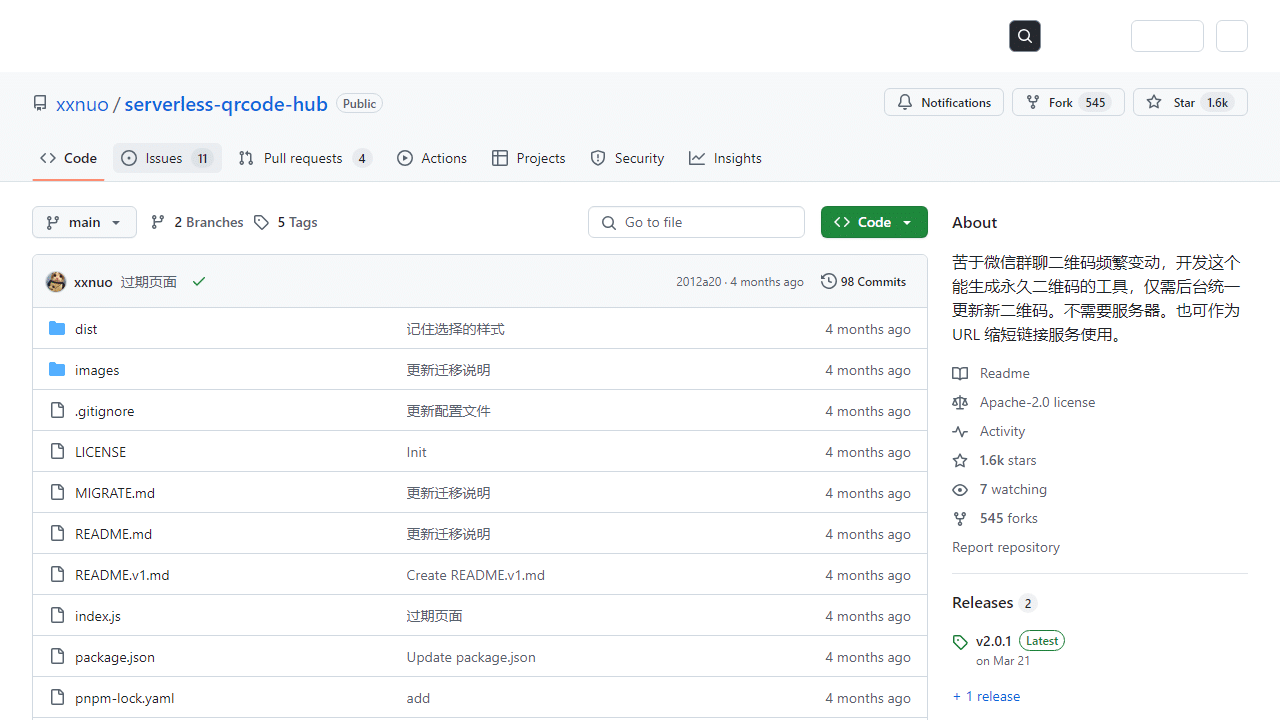Open the 'add' commit message

tap(418, 698)
